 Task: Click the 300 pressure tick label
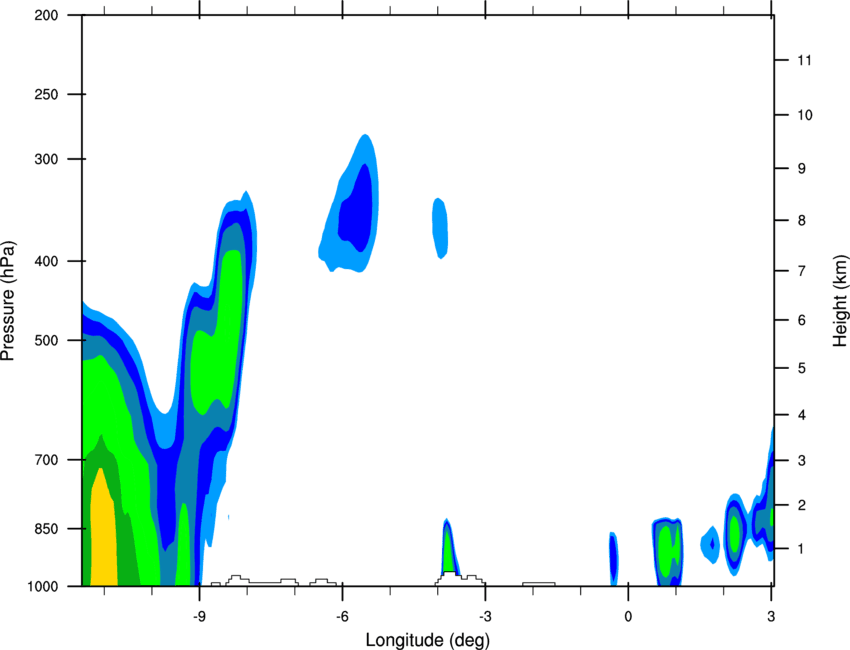[x=46, y=159]
